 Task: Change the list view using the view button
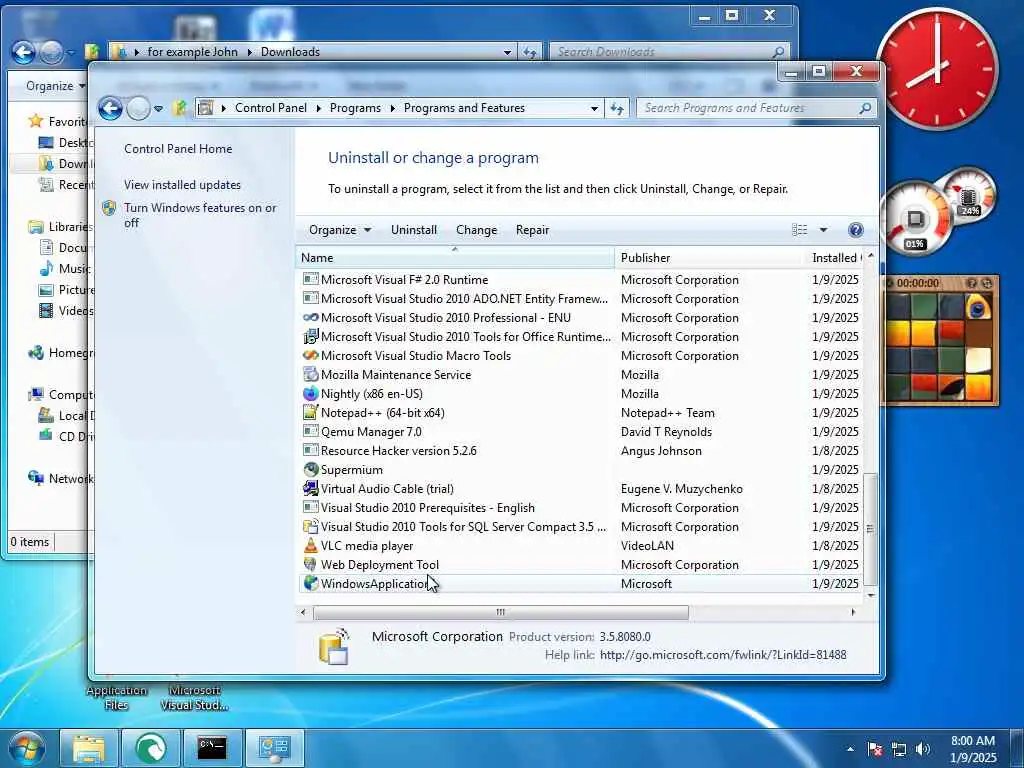(x=799, y=230)
